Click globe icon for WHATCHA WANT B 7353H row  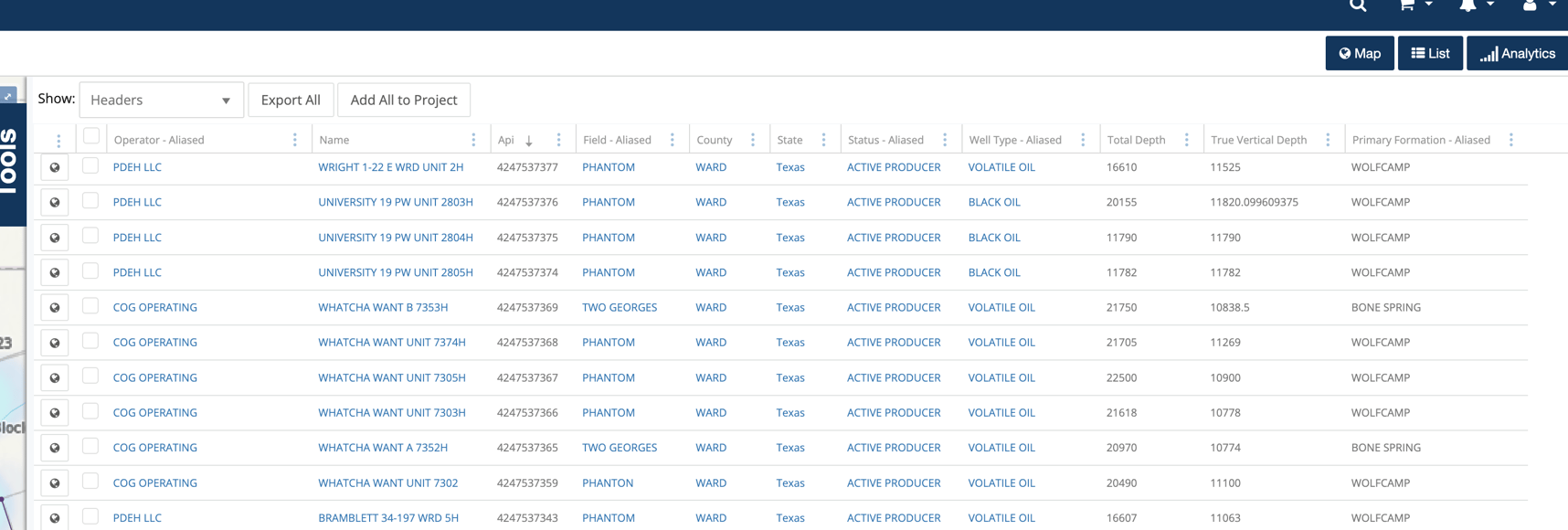(x=55, y=308)
